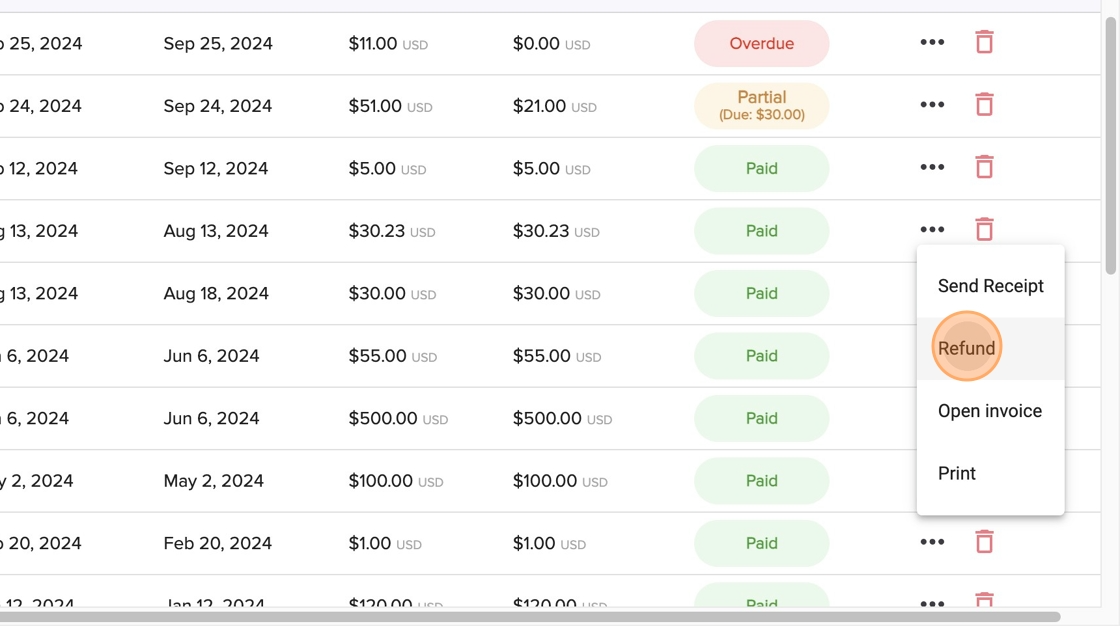Screen dimensions: 1120x626
Task: Click the Paid badge on the $100.00 invoice
Action: pyautogui.click(x=761, y=480)
